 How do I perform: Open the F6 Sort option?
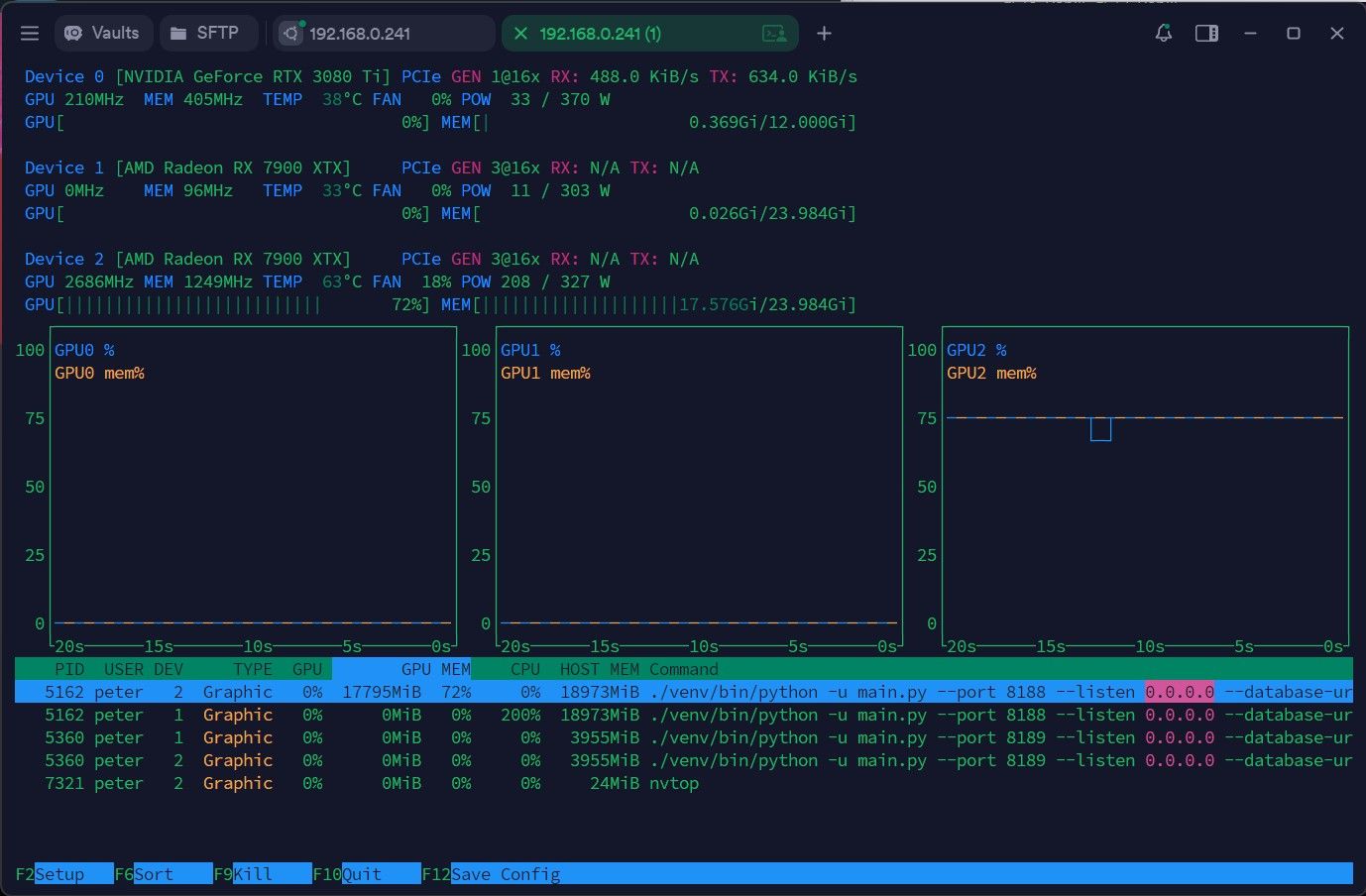coord(154,874)
